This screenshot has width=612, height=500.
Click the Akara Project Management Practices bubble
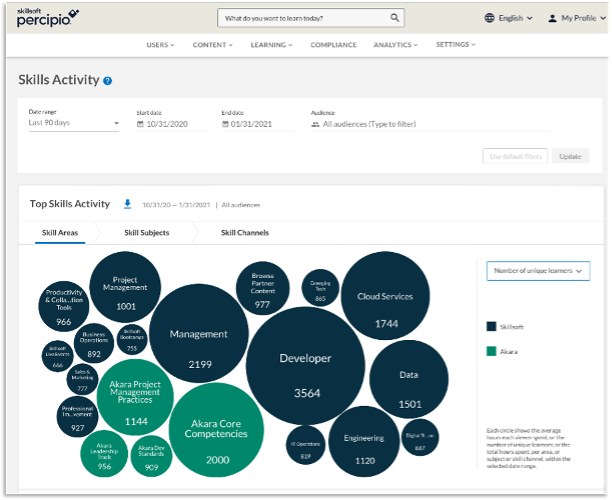coord(135,397)
